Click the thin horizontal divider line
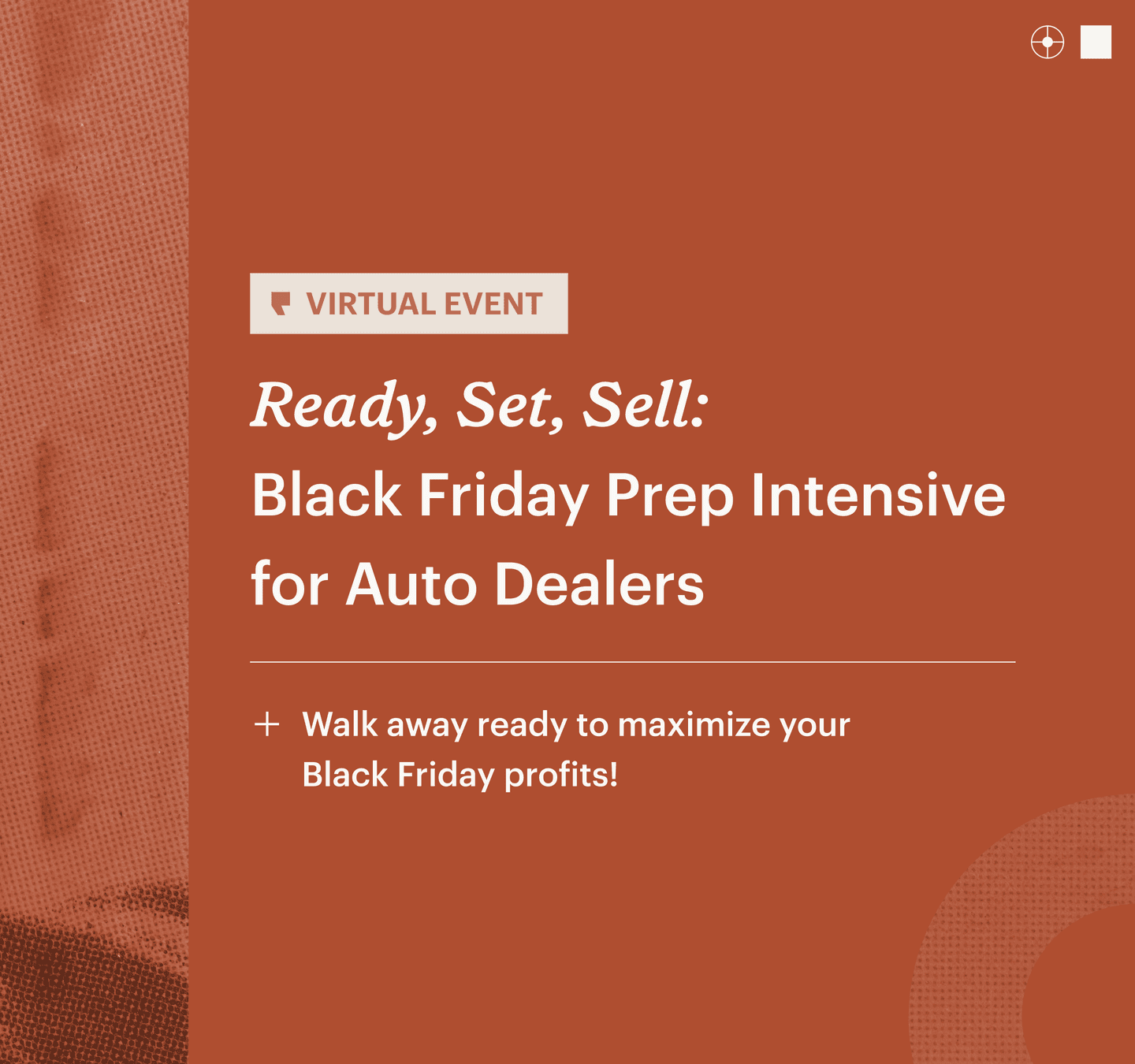The height and width of the screenshot is (1064, 1135). (632, 662)
